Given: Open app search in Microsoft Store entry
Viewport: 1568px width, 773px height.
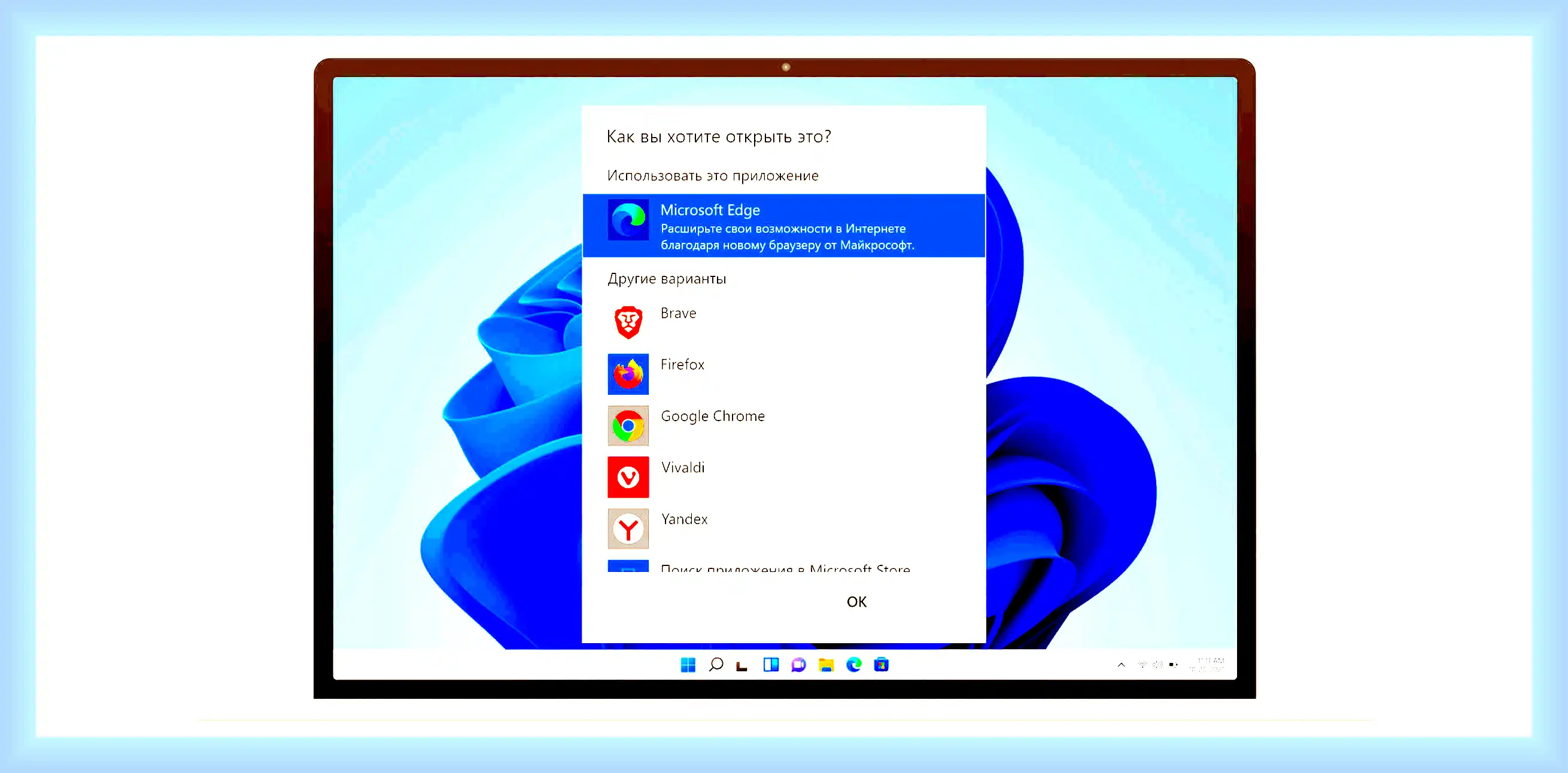Looking at the screenshot, I should [x=783, y=566].
